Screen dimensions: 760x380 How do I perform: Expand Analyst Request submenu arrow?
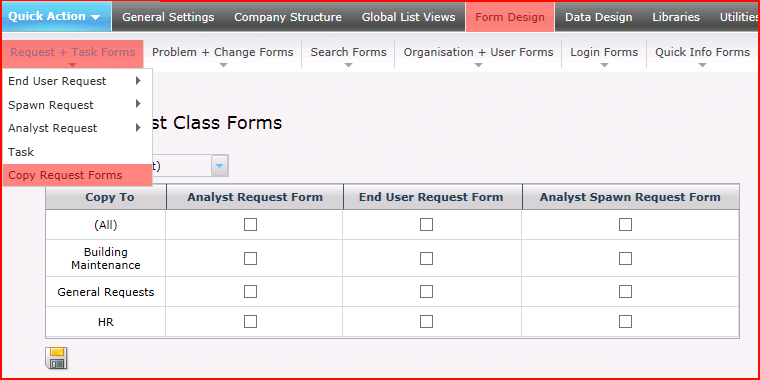pos(138,128)
